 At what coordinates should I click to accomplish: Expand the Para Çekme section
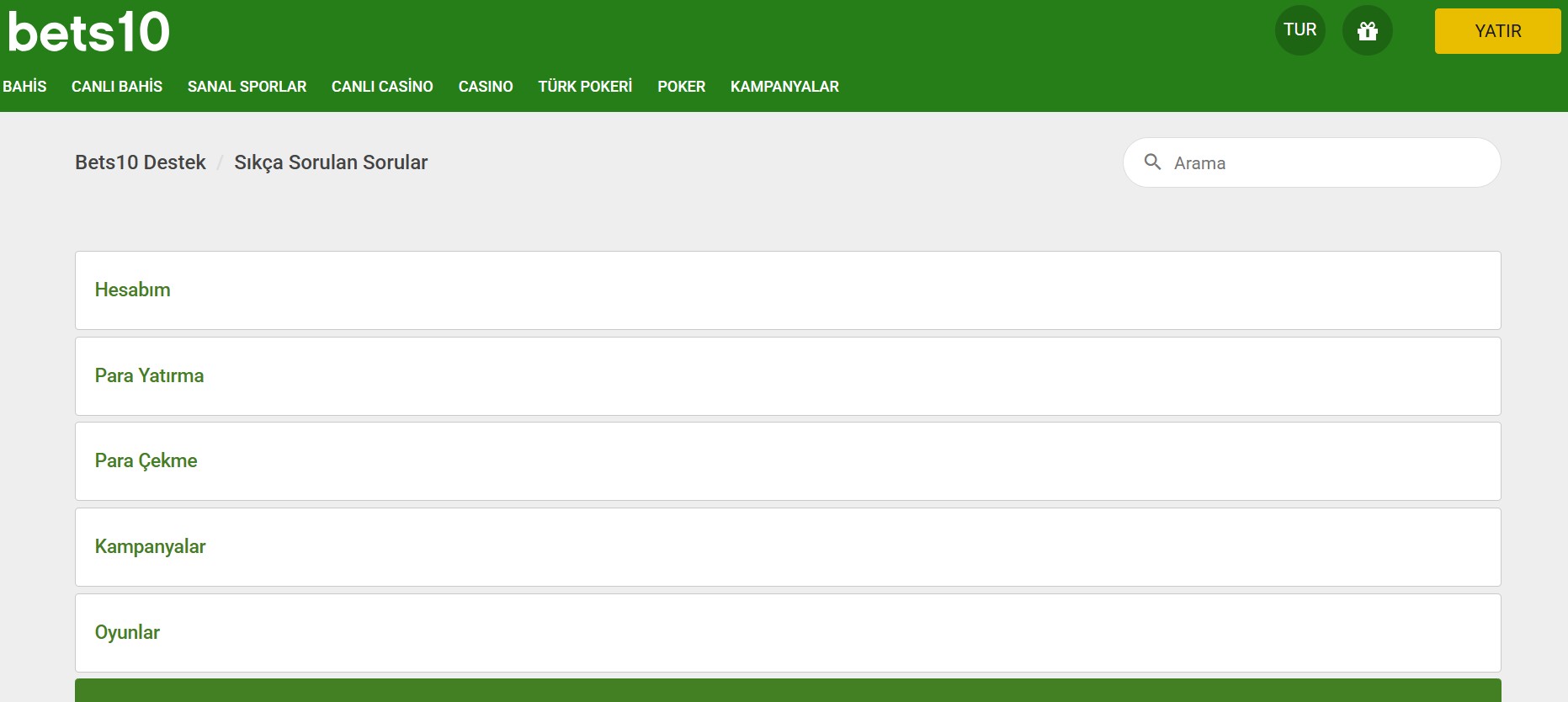coord(788,461)
